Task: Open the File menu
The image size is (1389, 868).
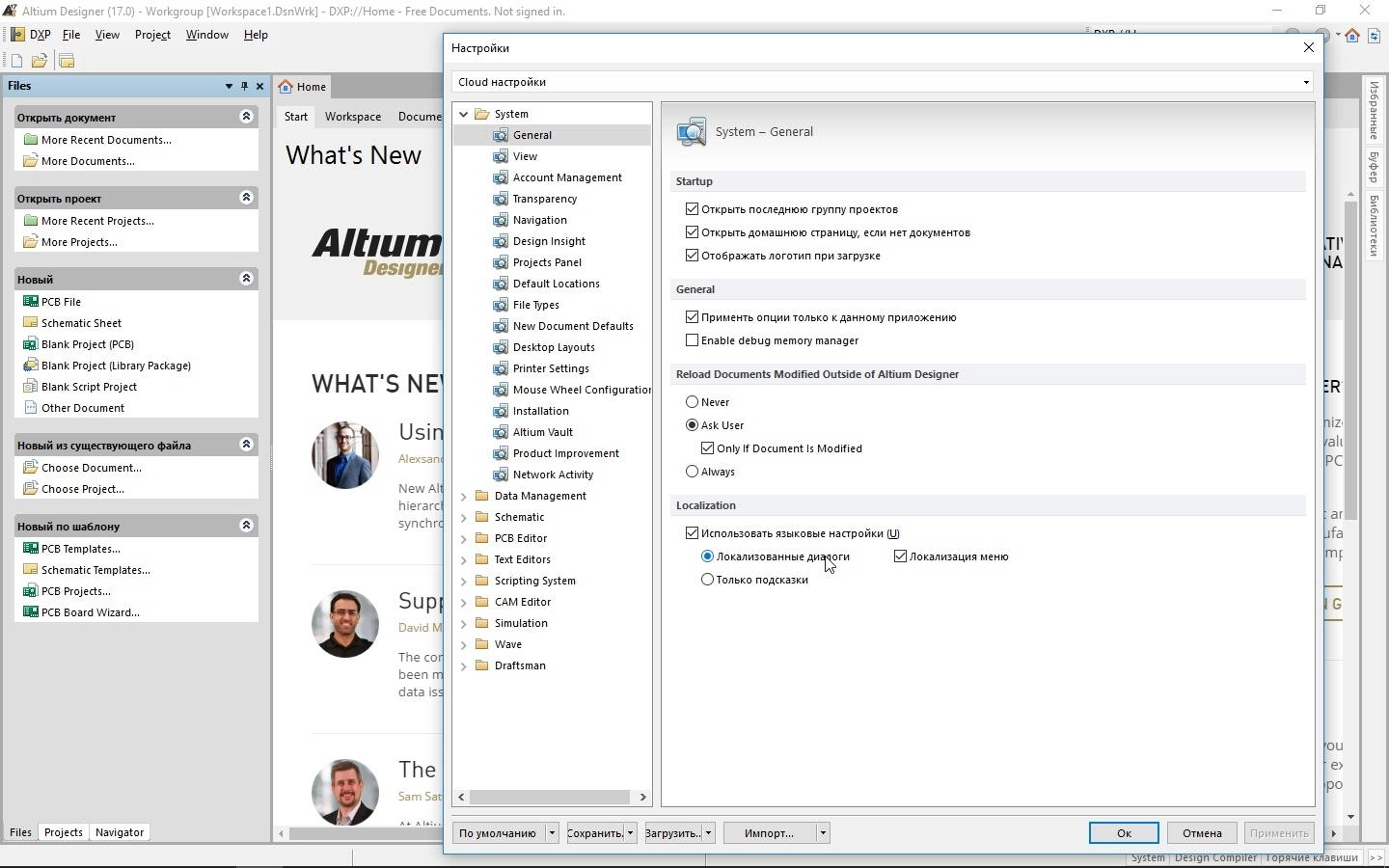Action: 71,35
